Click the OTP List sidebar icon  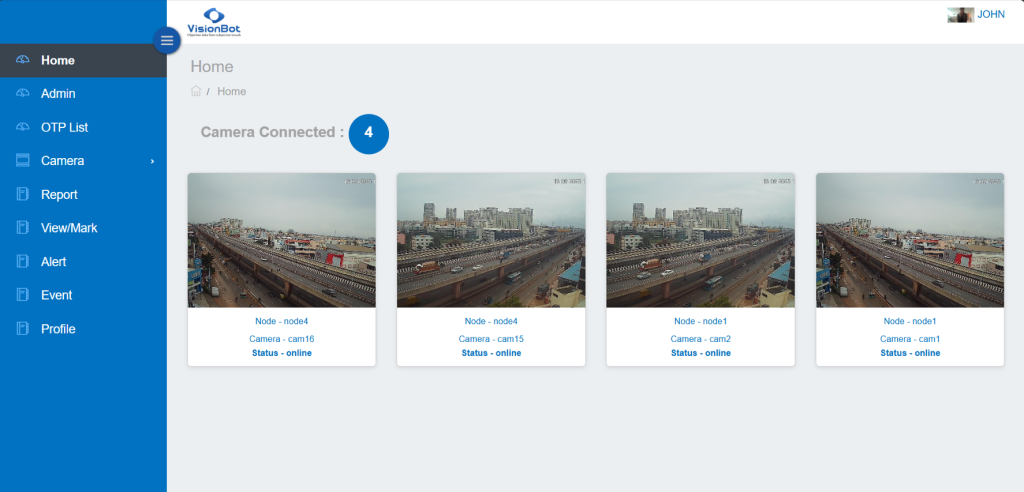click(23, 128)
